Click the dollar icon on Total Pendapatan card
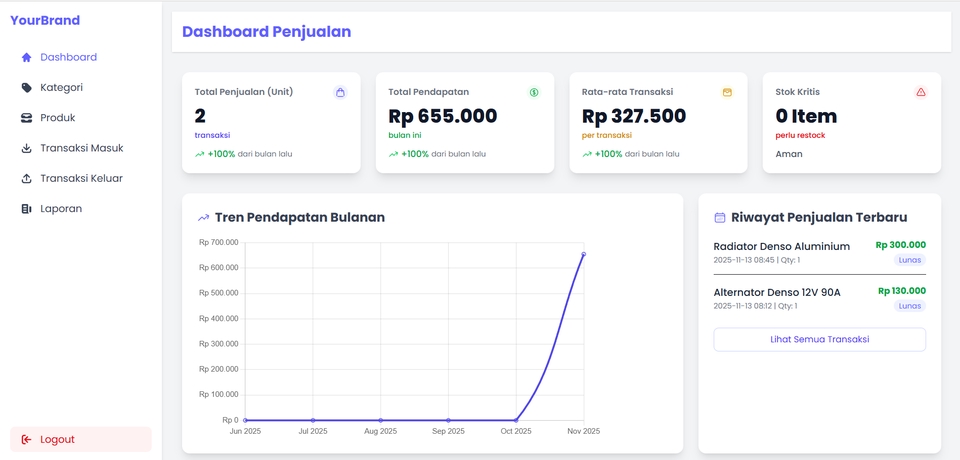The width and height of the screenshot is (960, 460). point(534,92)
